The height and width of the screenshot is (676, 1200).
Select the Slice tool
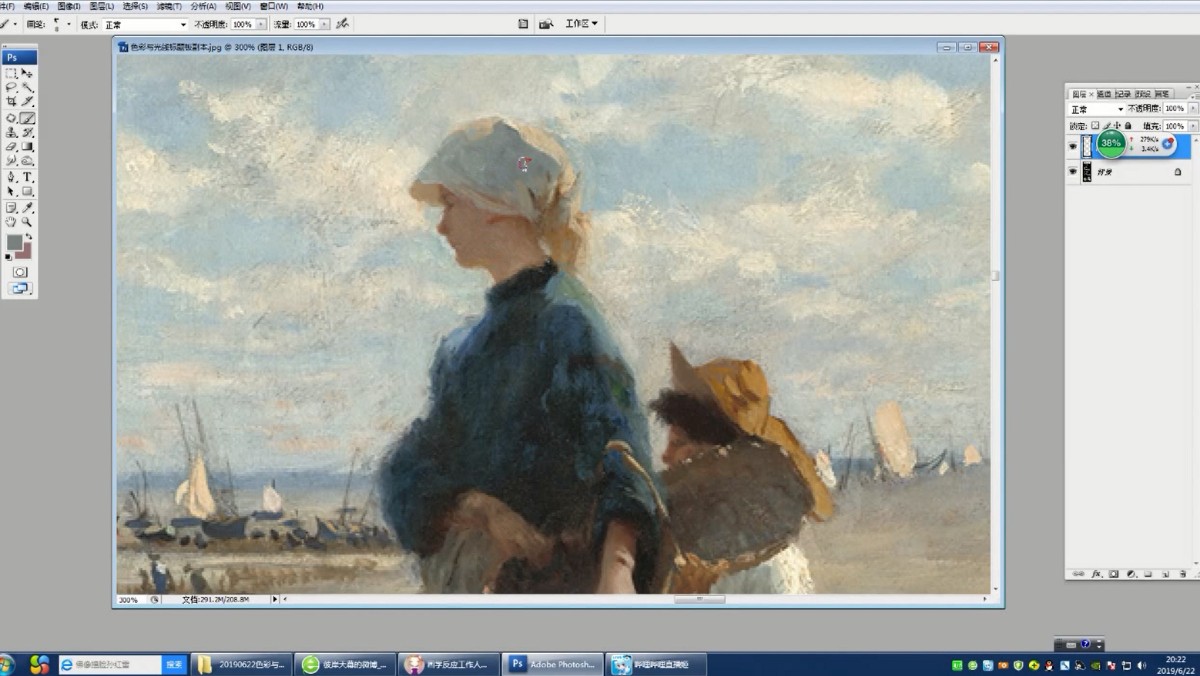[27, 101]
